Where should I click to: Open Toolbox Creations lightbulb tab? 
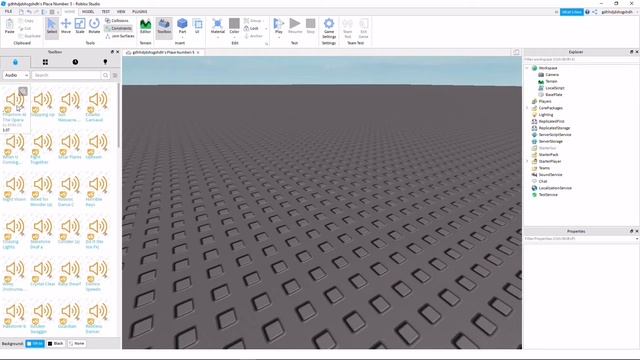105,62
